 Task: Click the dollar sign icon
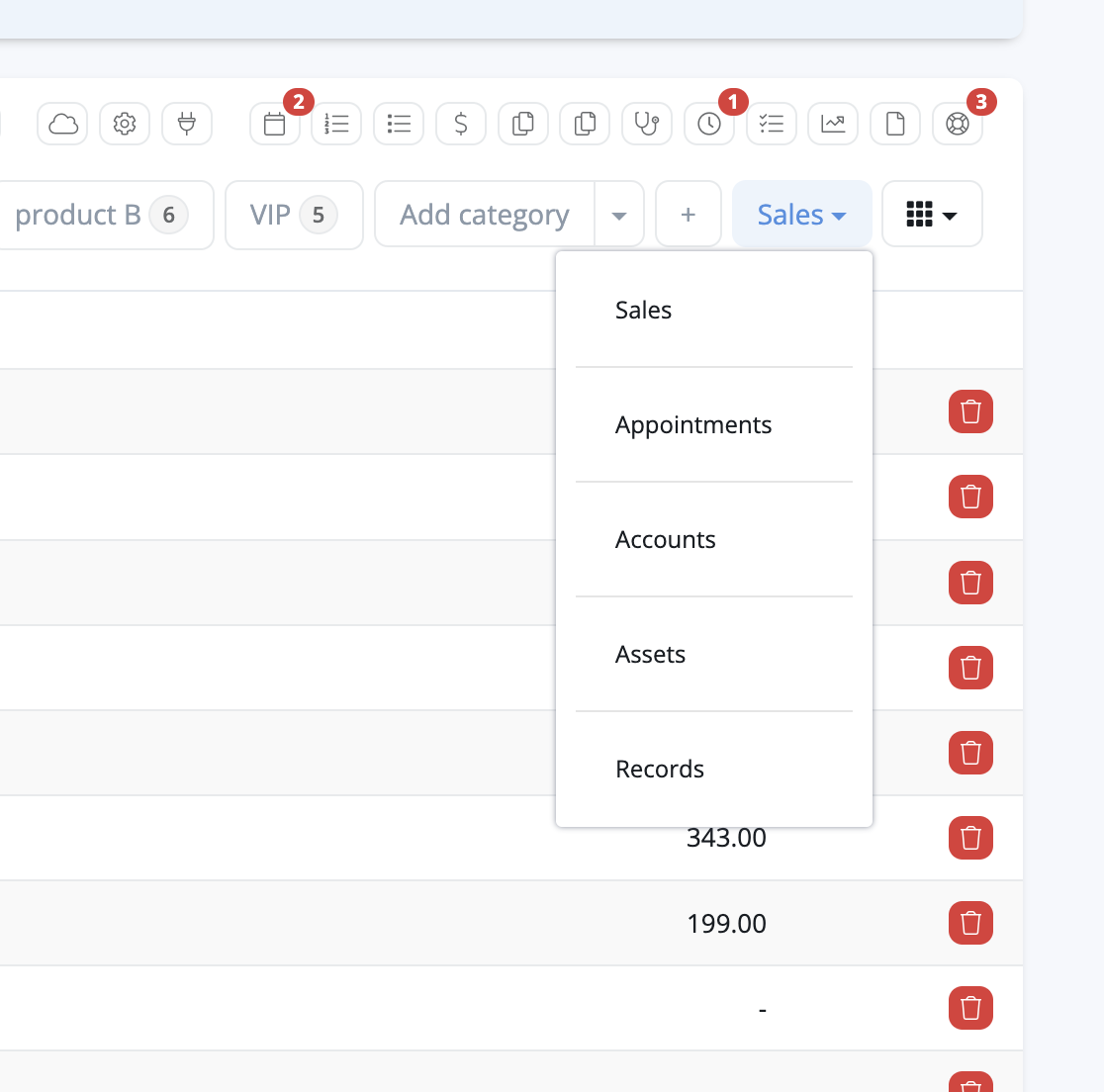[x=461, y=124]
